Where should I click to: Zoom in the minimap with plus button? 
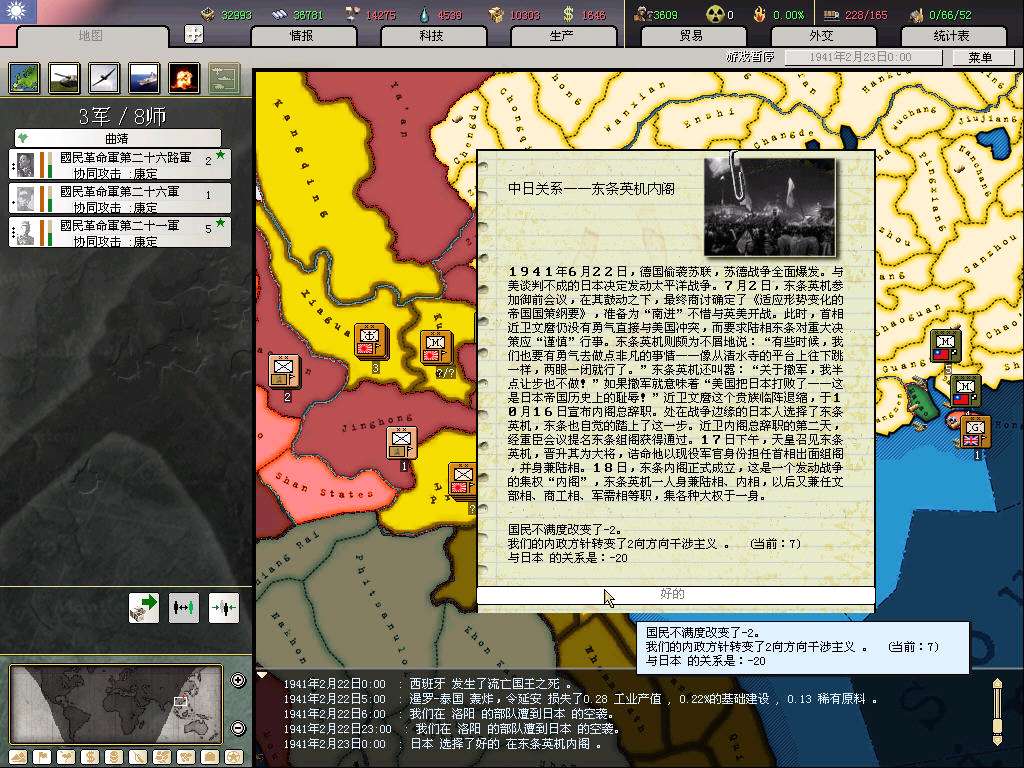(238, 680)
